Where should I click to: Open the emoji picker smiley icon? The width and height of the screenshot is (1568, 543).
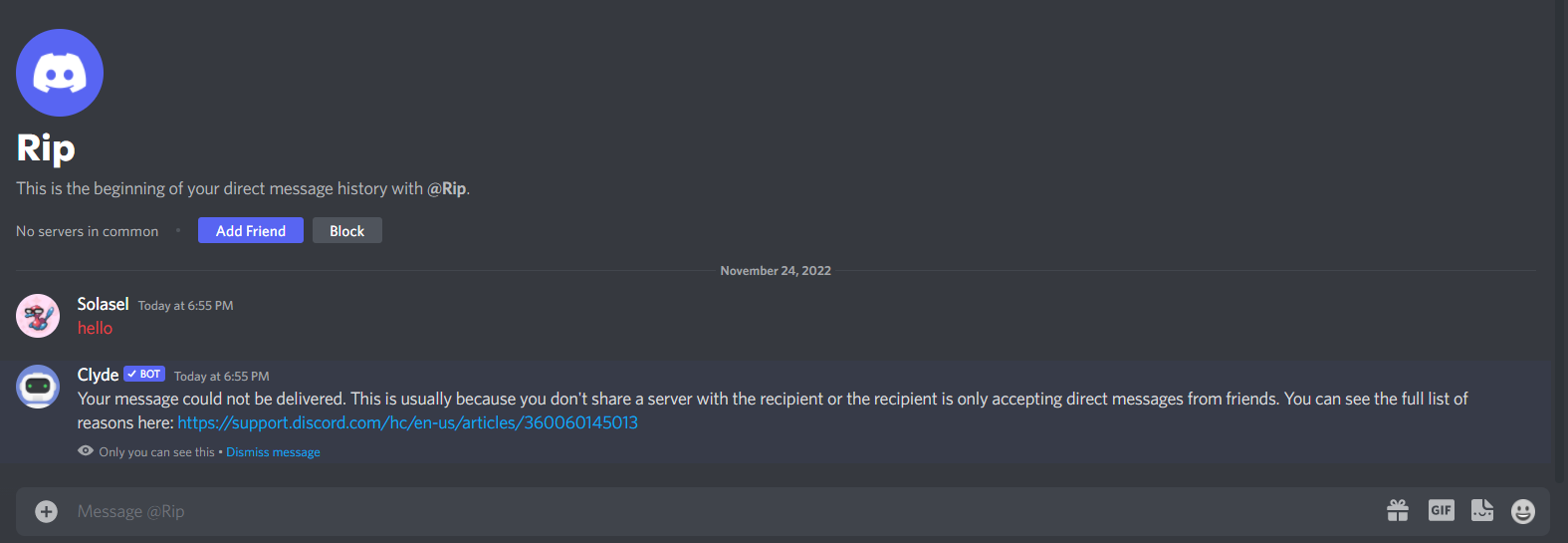click(x=1523, y=511)
